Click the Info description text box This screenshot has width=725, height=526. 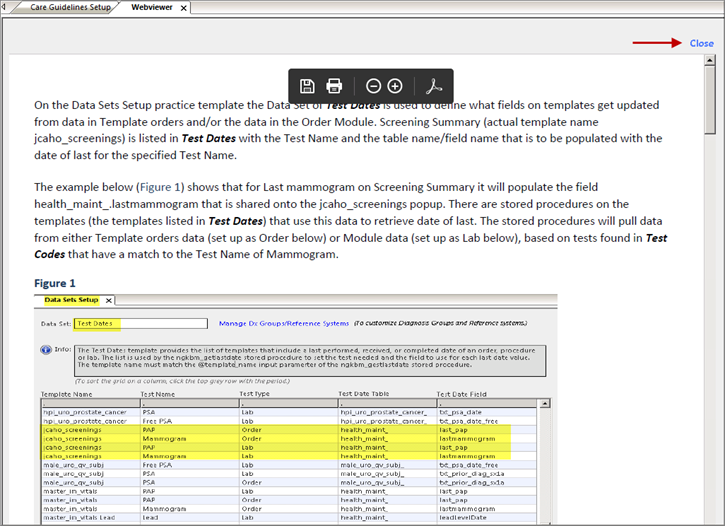[310, 361]
